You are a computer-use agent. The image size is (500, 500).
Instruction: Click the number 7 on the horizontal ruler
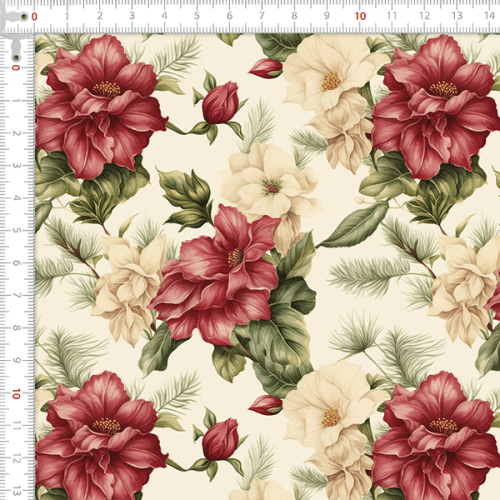(262, 16)
